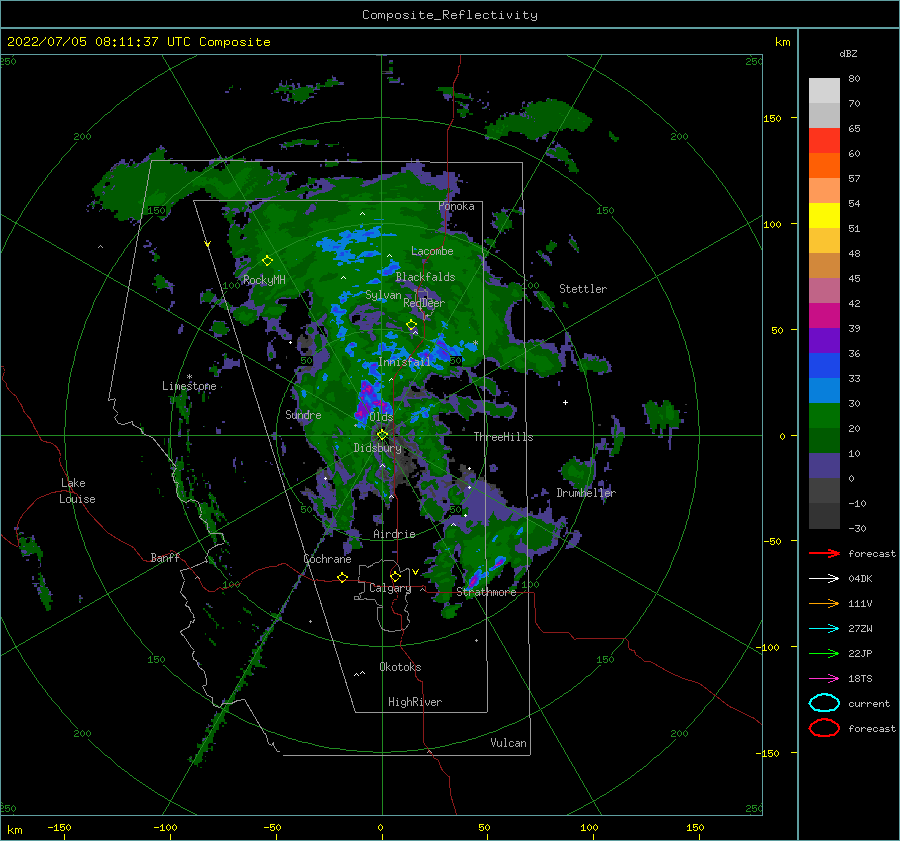Click the Blackfalds town label

coord(425,277)
